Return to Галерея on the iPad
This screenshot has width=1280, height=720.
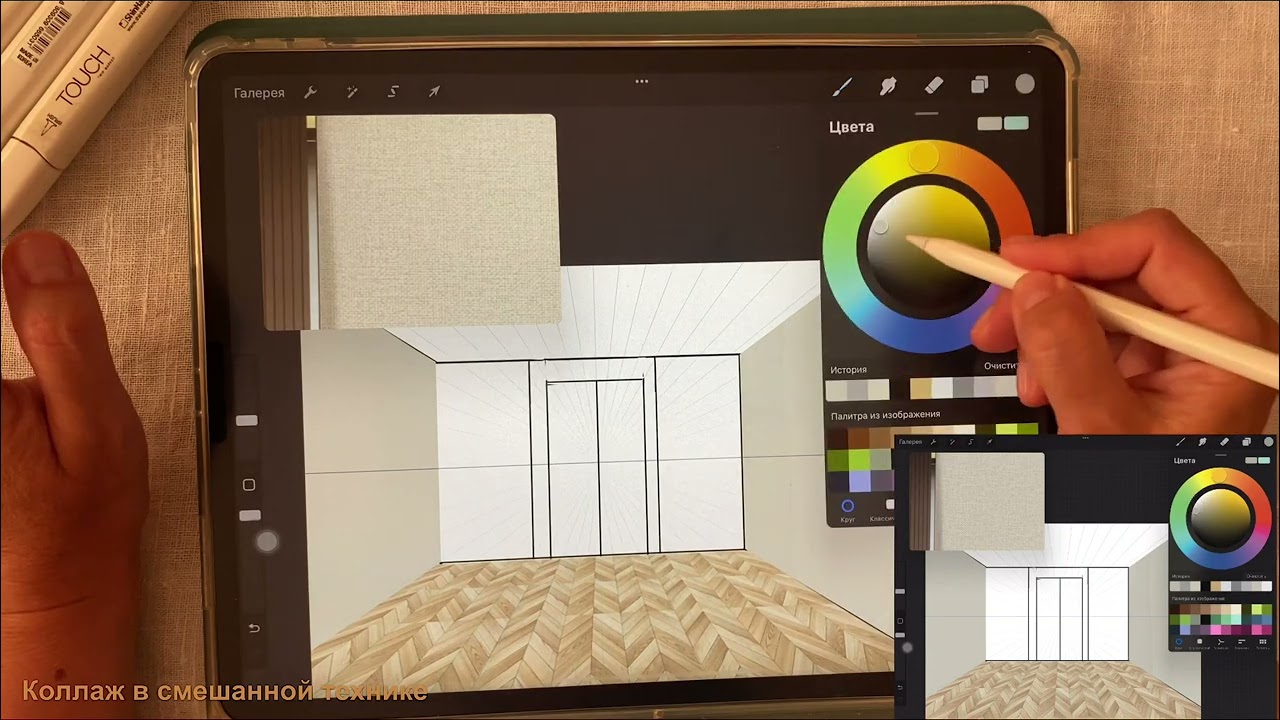pyautogui.click(x=259, y=93)
